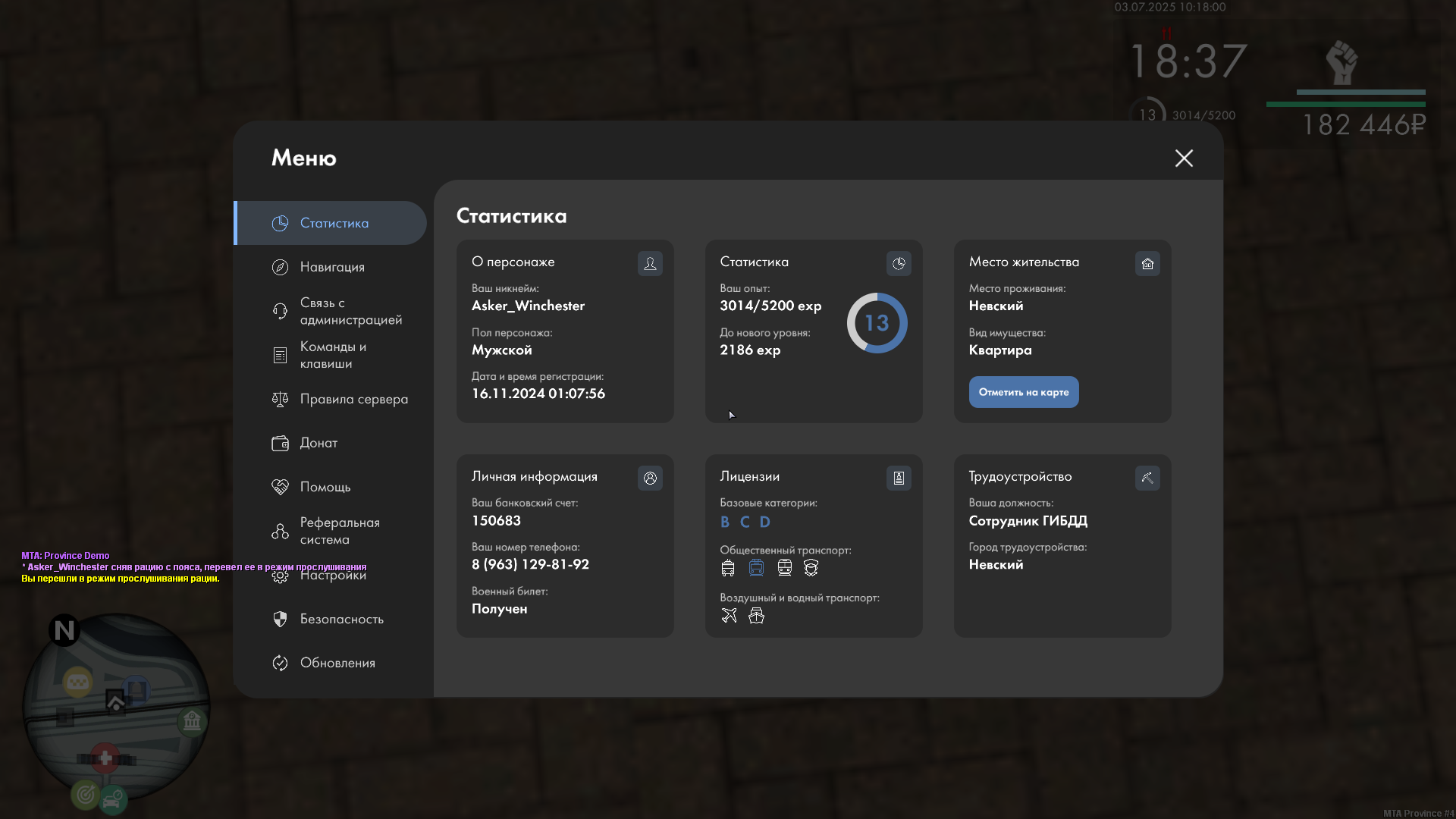
Task: Click the red hospital cross marker on minimap
Action: coord(105,758)
